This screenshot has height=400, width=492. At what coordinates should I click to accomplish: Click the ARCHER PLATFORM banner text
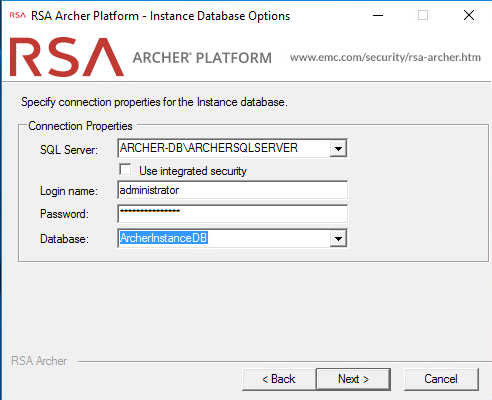[x=202, y=58]
